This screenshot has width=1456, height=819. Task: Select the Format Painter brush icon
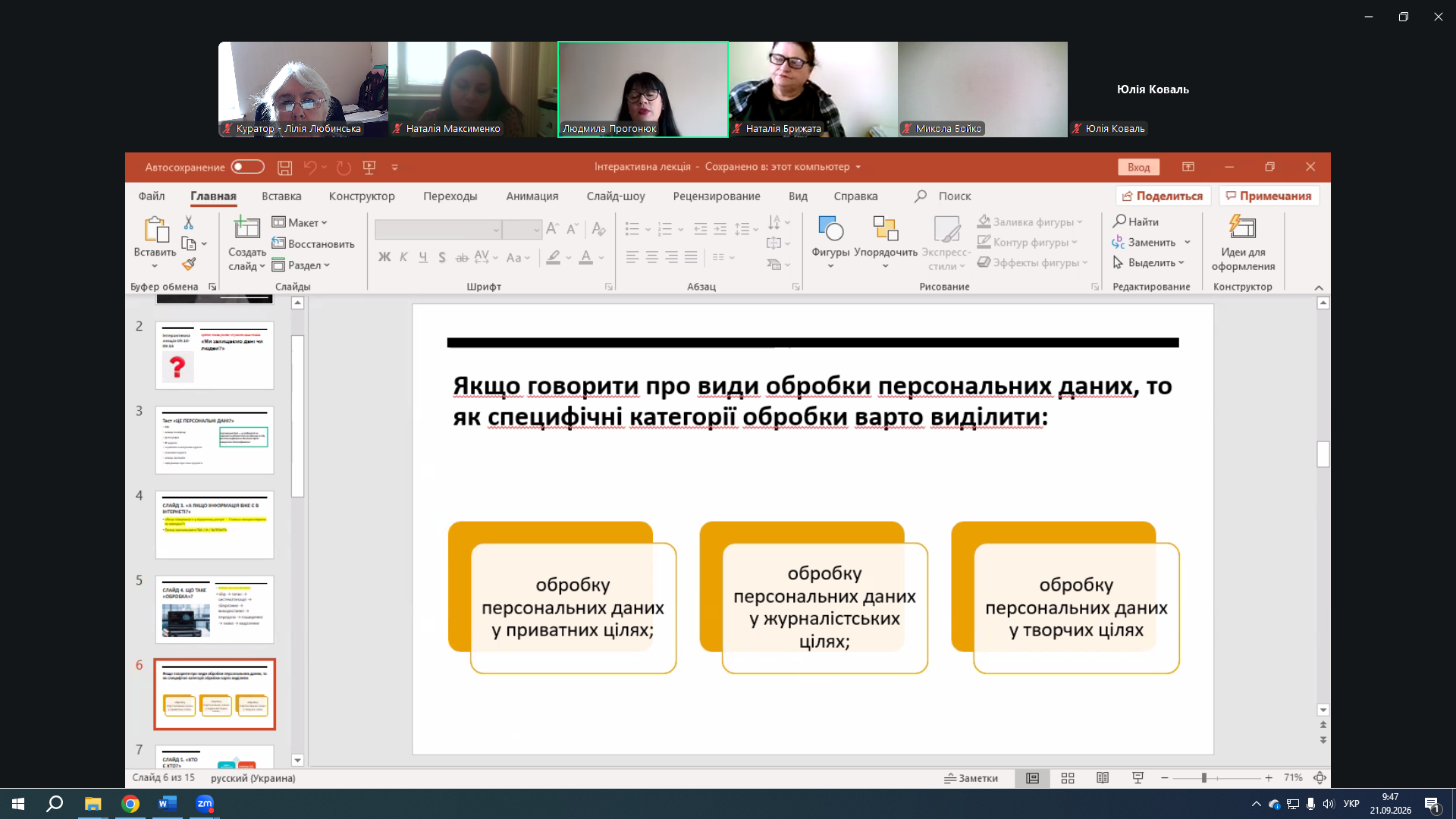pos(189,264)
